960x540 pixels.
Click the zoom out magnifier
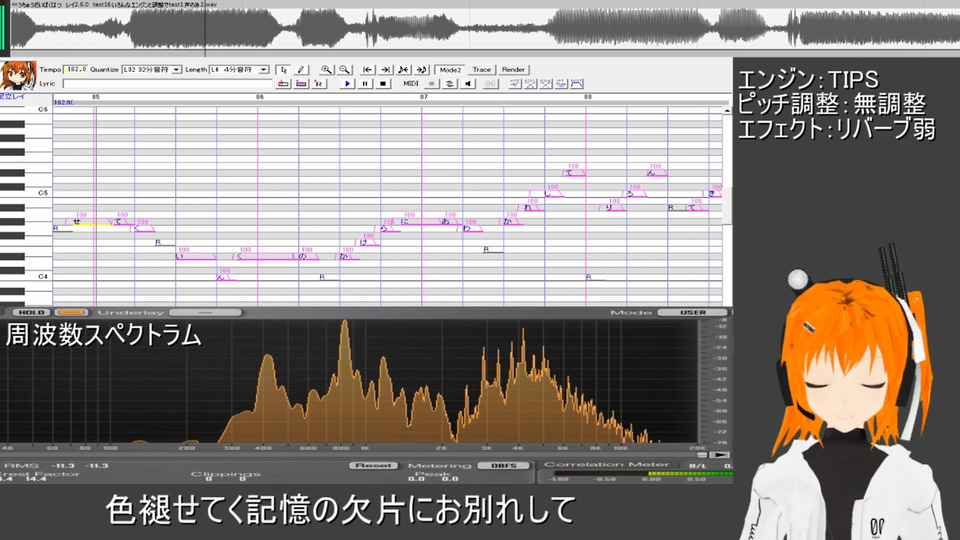(345, 70)
